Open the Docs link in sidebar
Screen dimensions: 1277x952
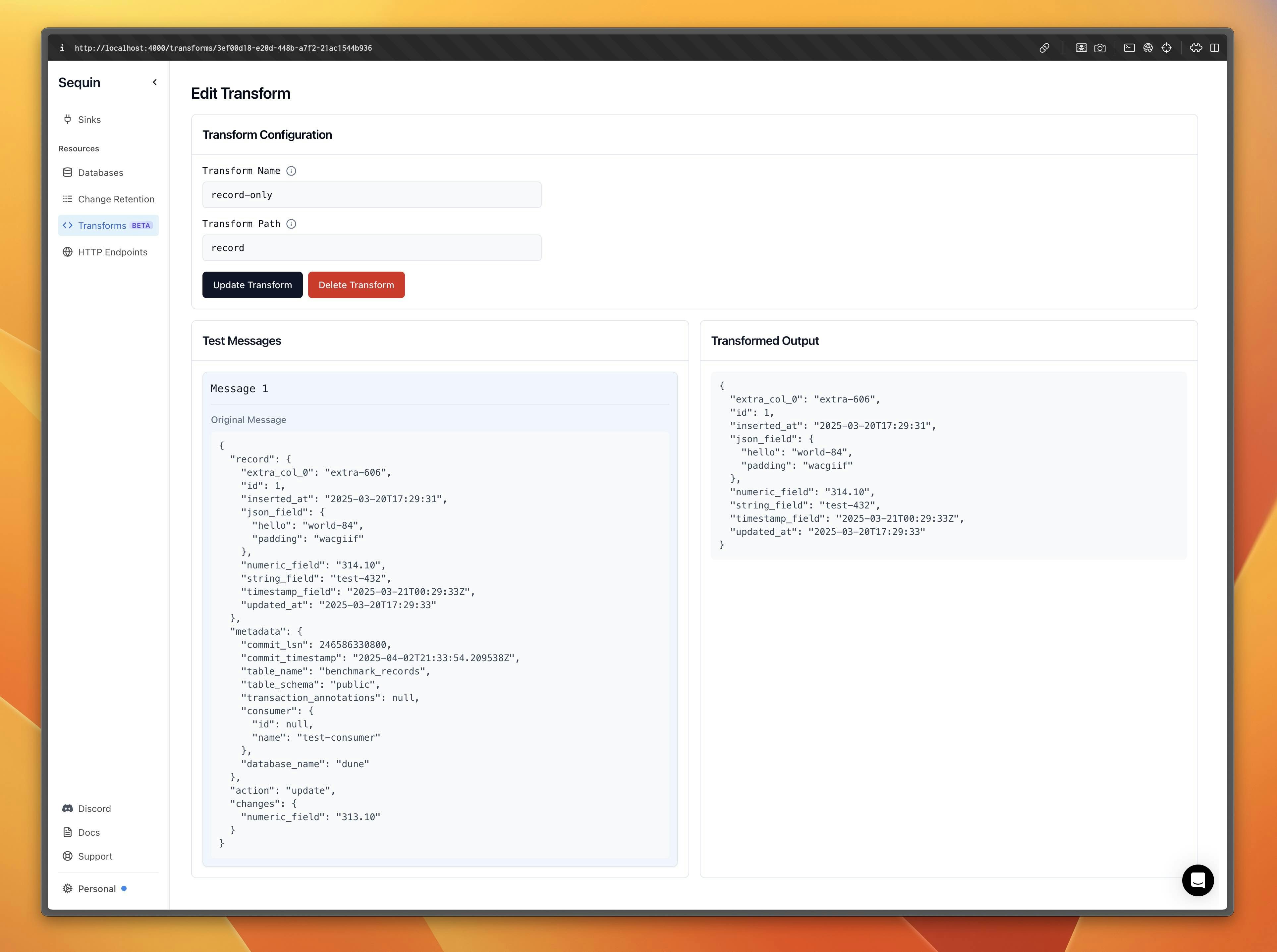click(88, 832)
